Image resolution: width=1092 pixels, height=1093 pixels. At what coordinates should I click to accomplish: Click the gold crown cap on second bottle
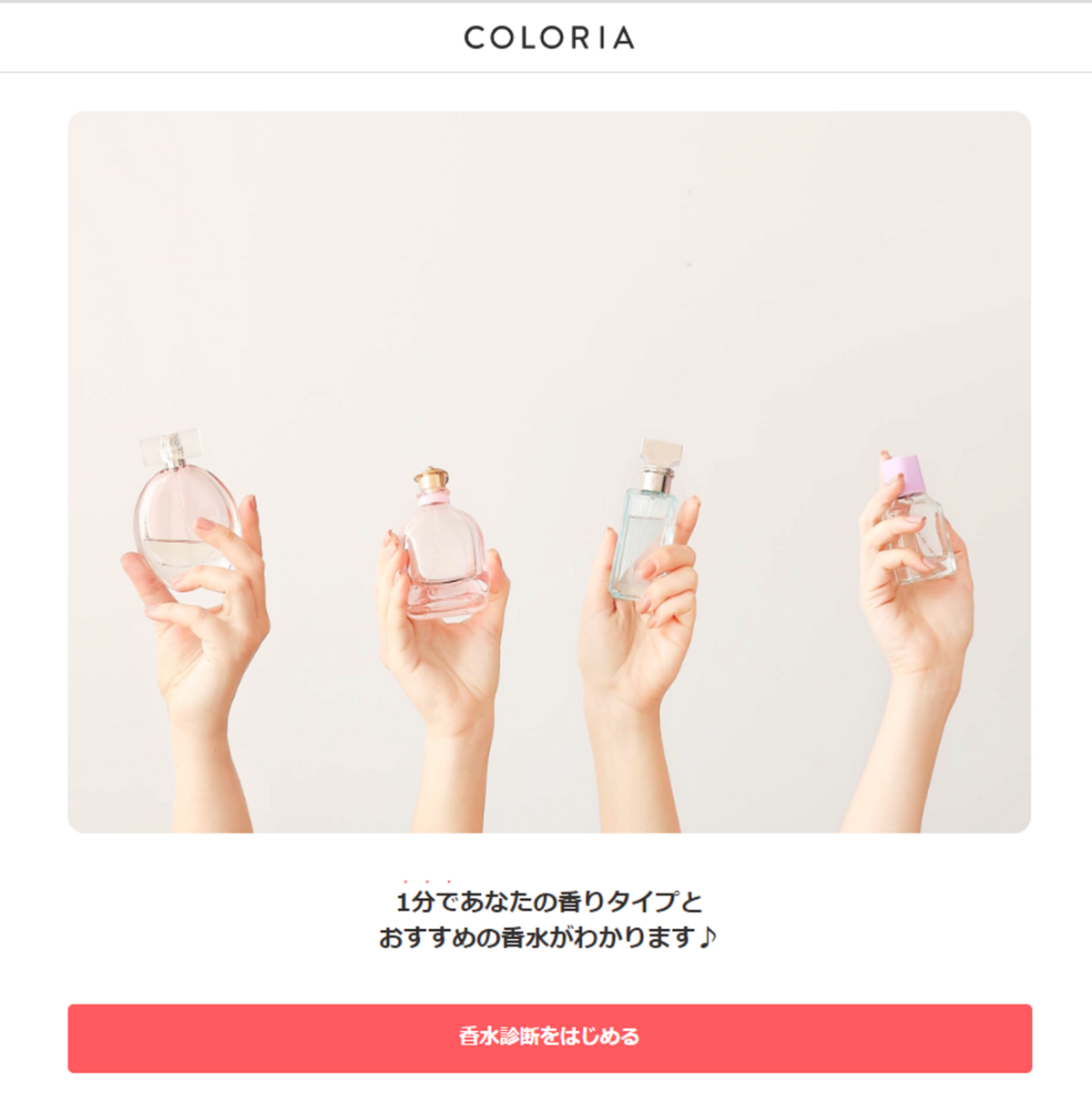click(431, 478)
